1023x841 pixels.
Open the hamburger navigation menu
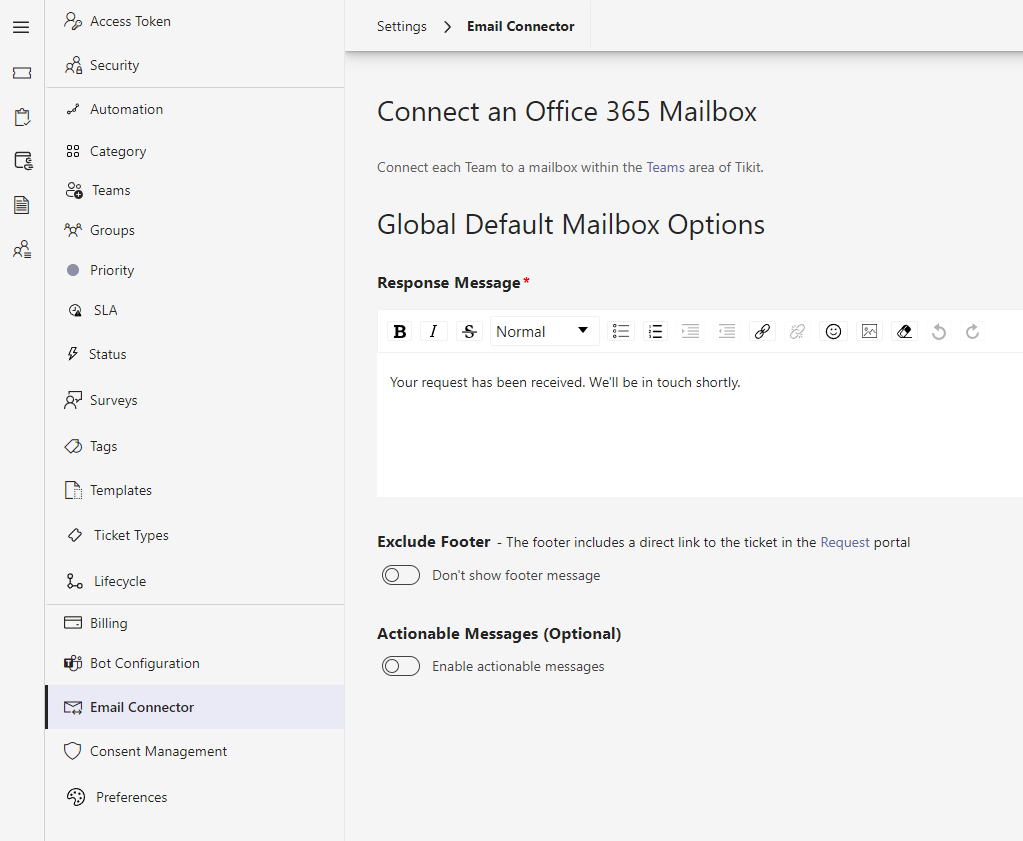tap(21, 27)
